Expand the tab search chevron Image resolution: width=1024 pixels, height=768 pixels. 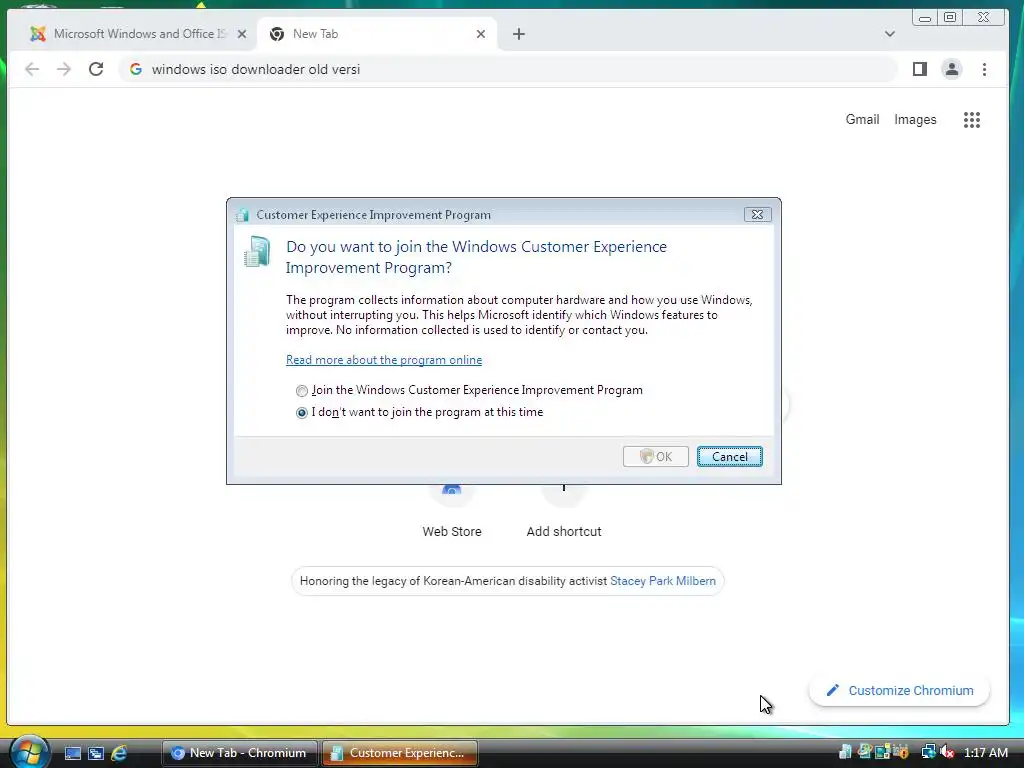tap(889, 34)
